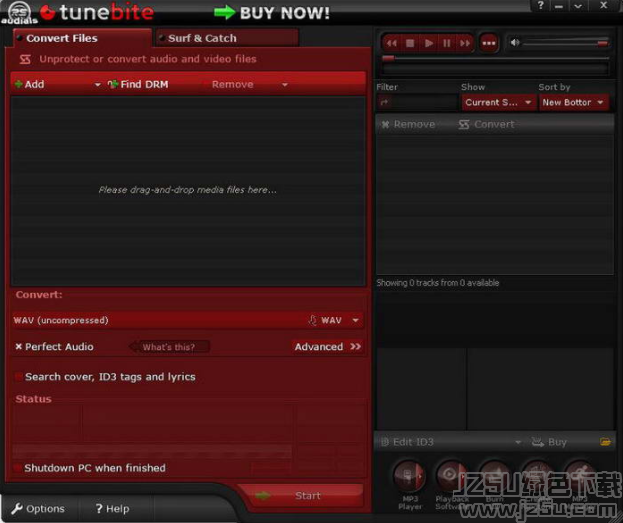Screen dimensions: 623x523
Task: Click the chevron-down title bar button
Action: [578, 6]
